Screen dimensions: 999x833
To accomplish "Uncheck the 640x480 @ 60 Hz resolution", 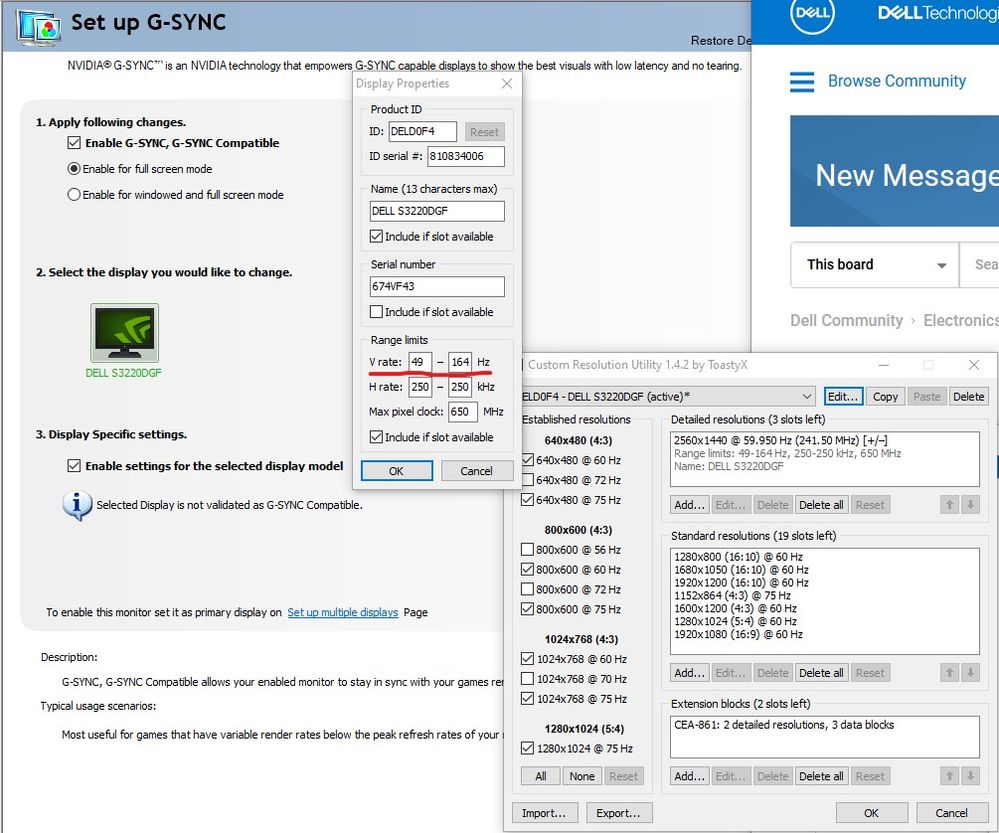I will (528, 460).
